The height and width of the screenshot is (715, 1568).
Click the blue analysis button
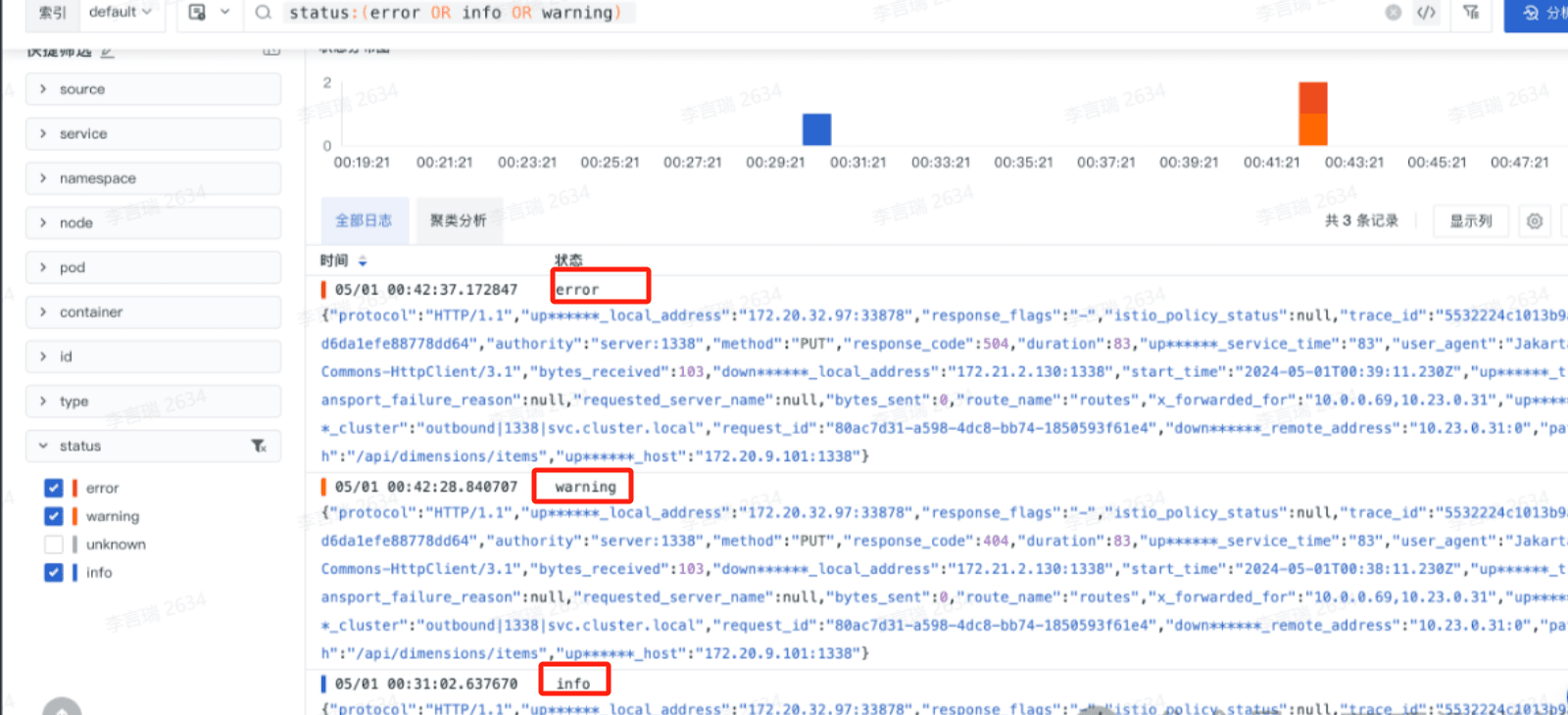(1538, 14)
